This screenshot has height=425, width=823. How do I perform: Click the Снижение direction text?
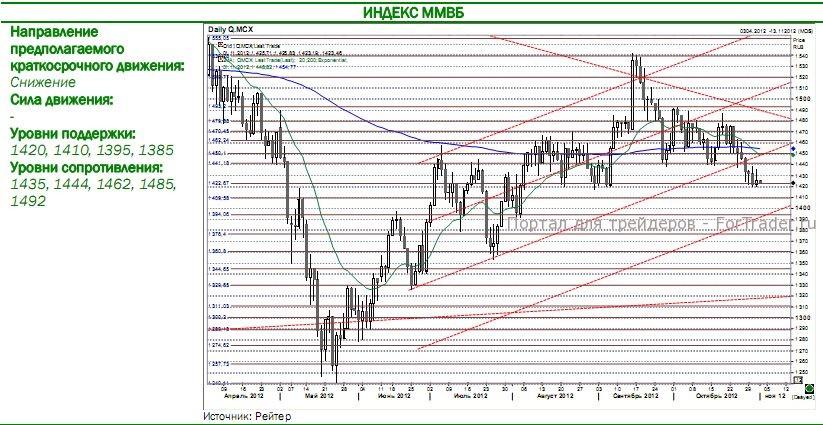(43, 82)
